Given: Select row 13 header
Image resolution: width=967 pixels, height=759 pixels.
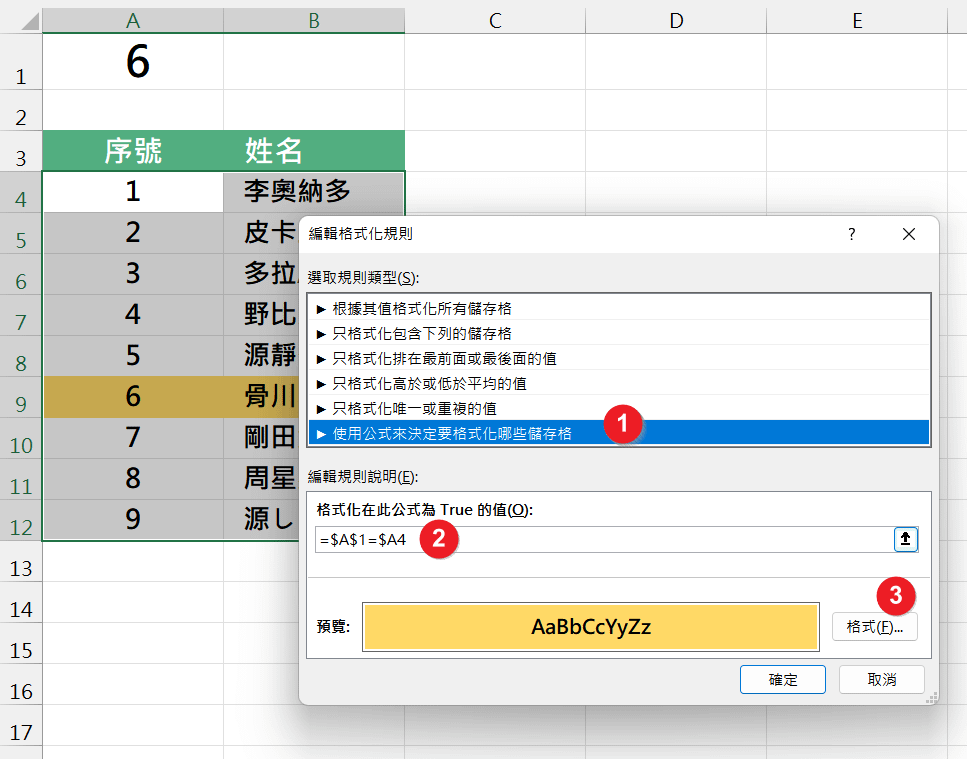Looking at the screenshot, I should coord(21,568).
